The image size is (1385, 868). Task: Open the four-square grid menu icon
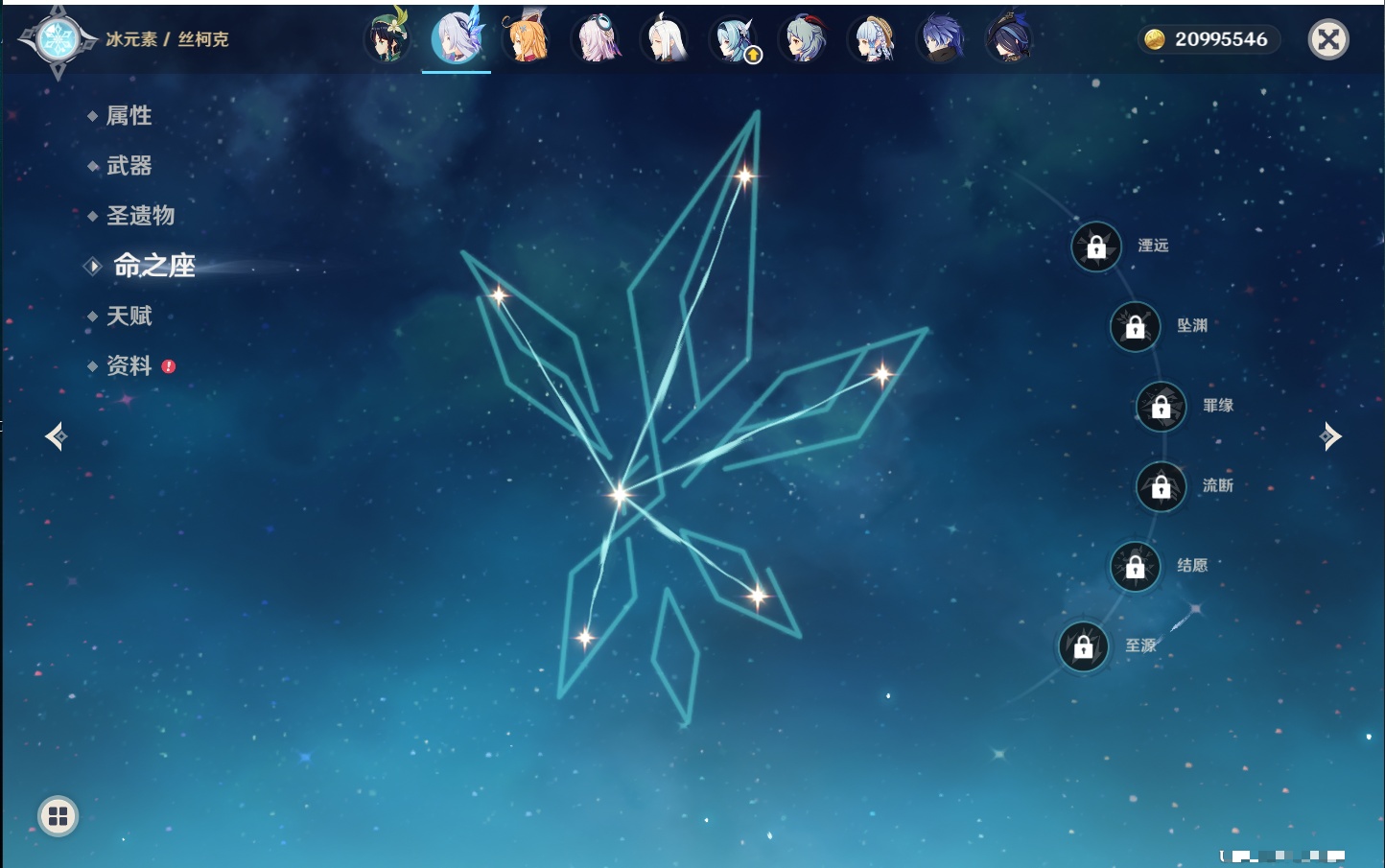pyautogui.click(x=58, y=816)
